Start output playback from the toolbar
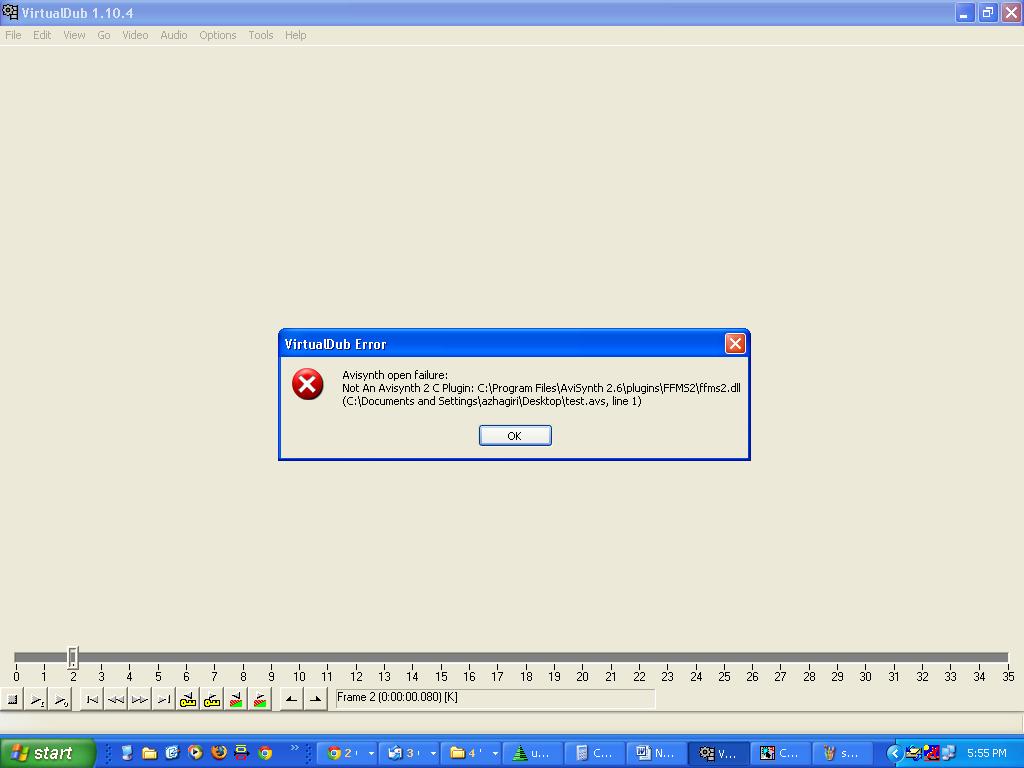The height and width of the screenshot is (768, 1024). coord(60,699)
